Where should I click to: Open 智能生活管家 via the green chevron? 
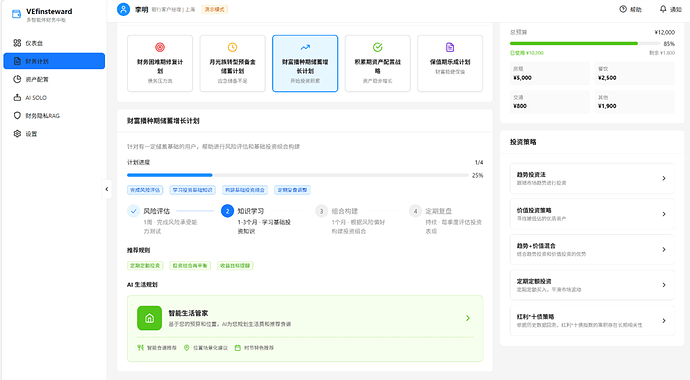468,318
